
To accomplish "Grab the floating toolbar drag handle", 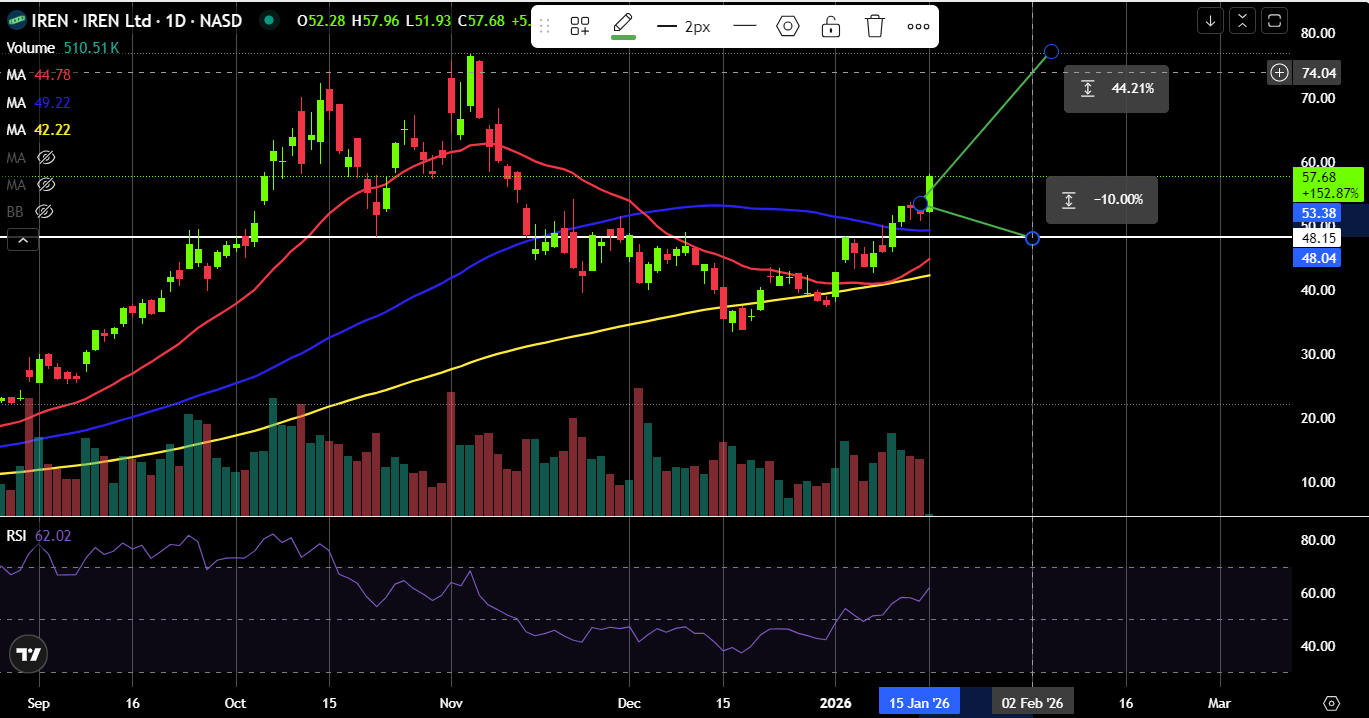I will click(x=545, y=26).
